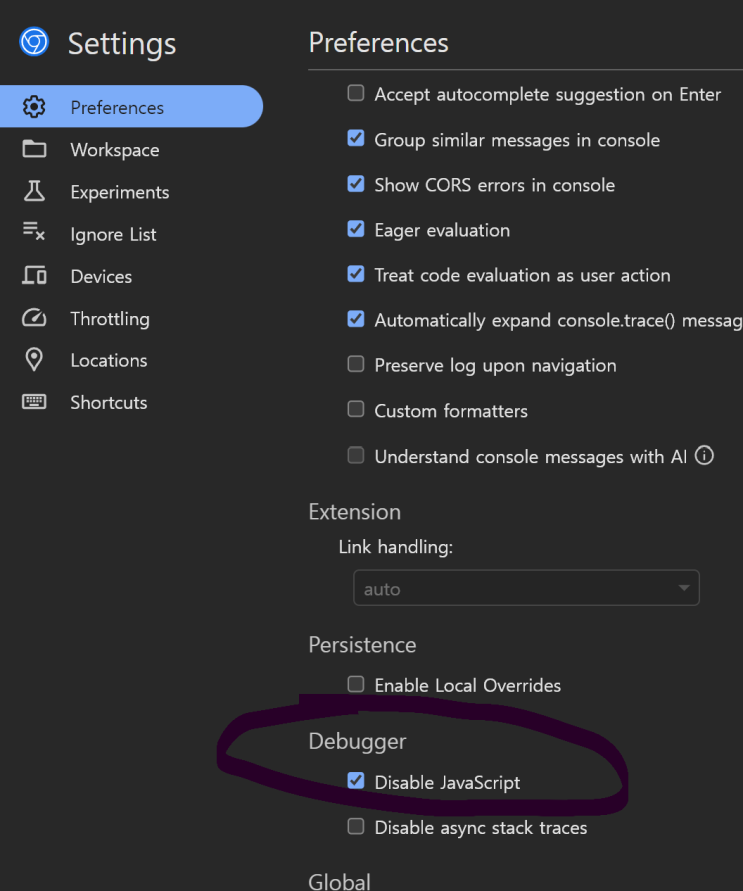
Task: Switch to the Experiments tab
Action: (x=119, y=192)
